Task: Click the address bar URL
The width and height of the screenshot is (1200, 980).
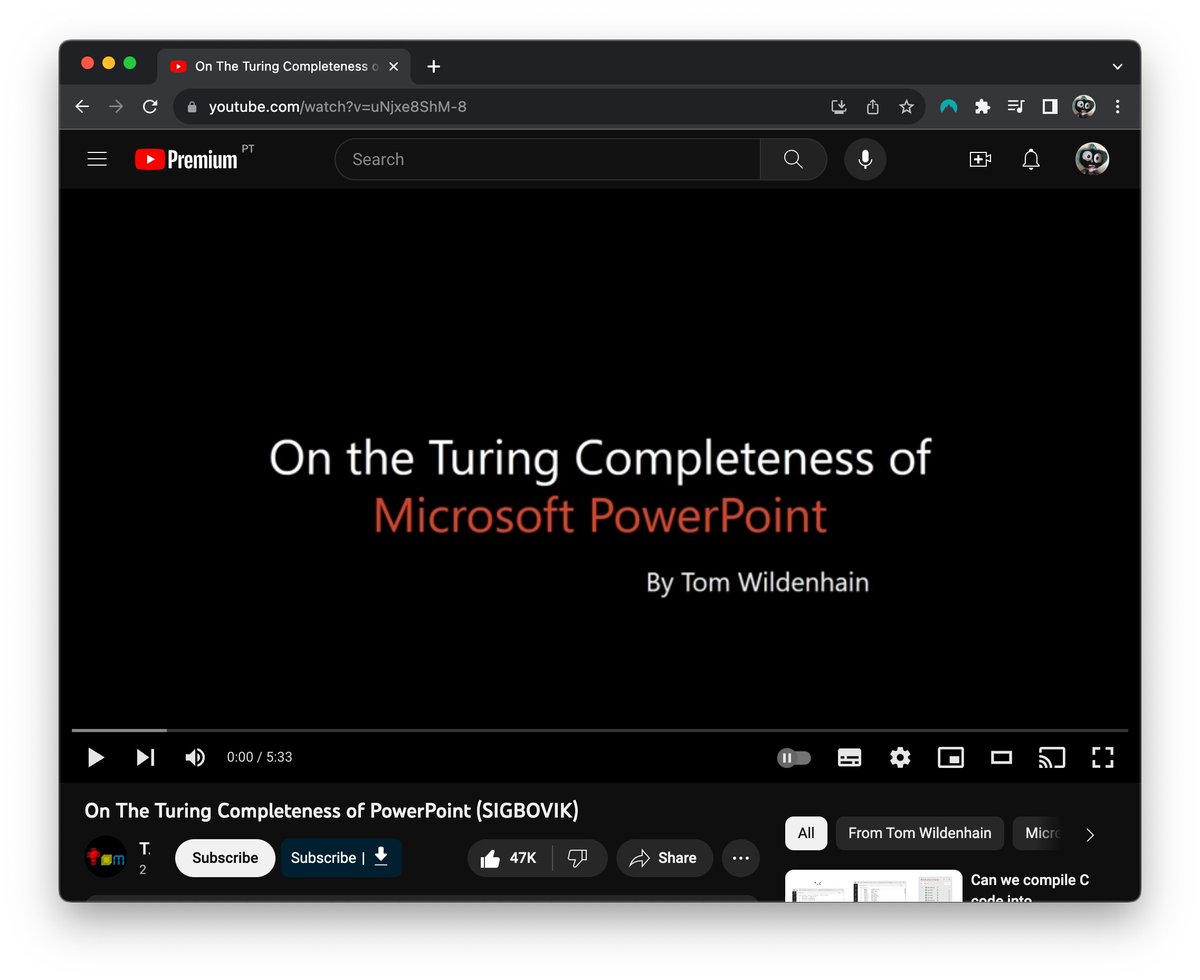Action: (337, 106)
